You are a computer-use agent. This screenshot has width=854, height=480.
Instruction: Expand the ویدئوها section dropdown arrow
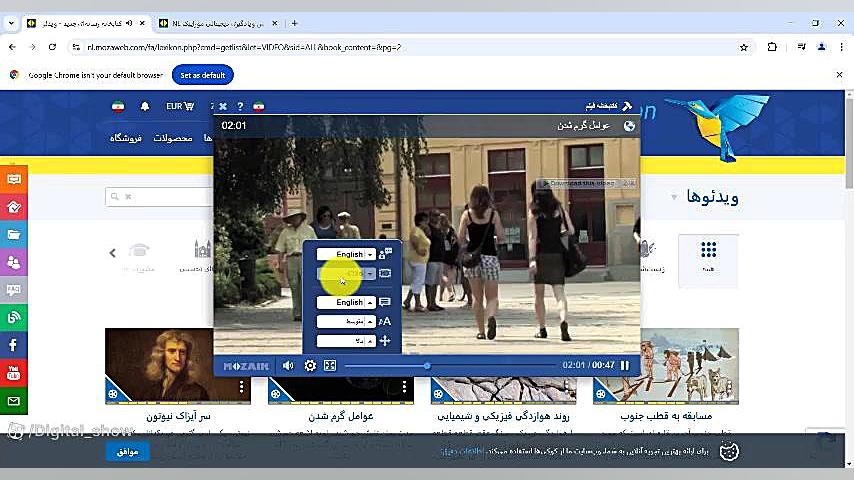point(674,197)
